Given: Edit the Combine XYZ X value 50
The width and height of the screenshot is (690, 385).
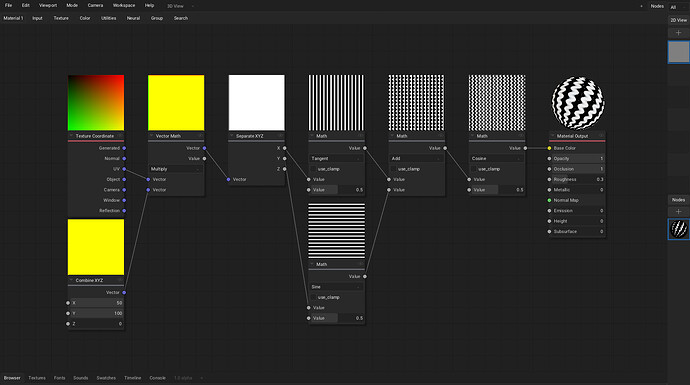Looking at the screenshot, I should (97, 303).
